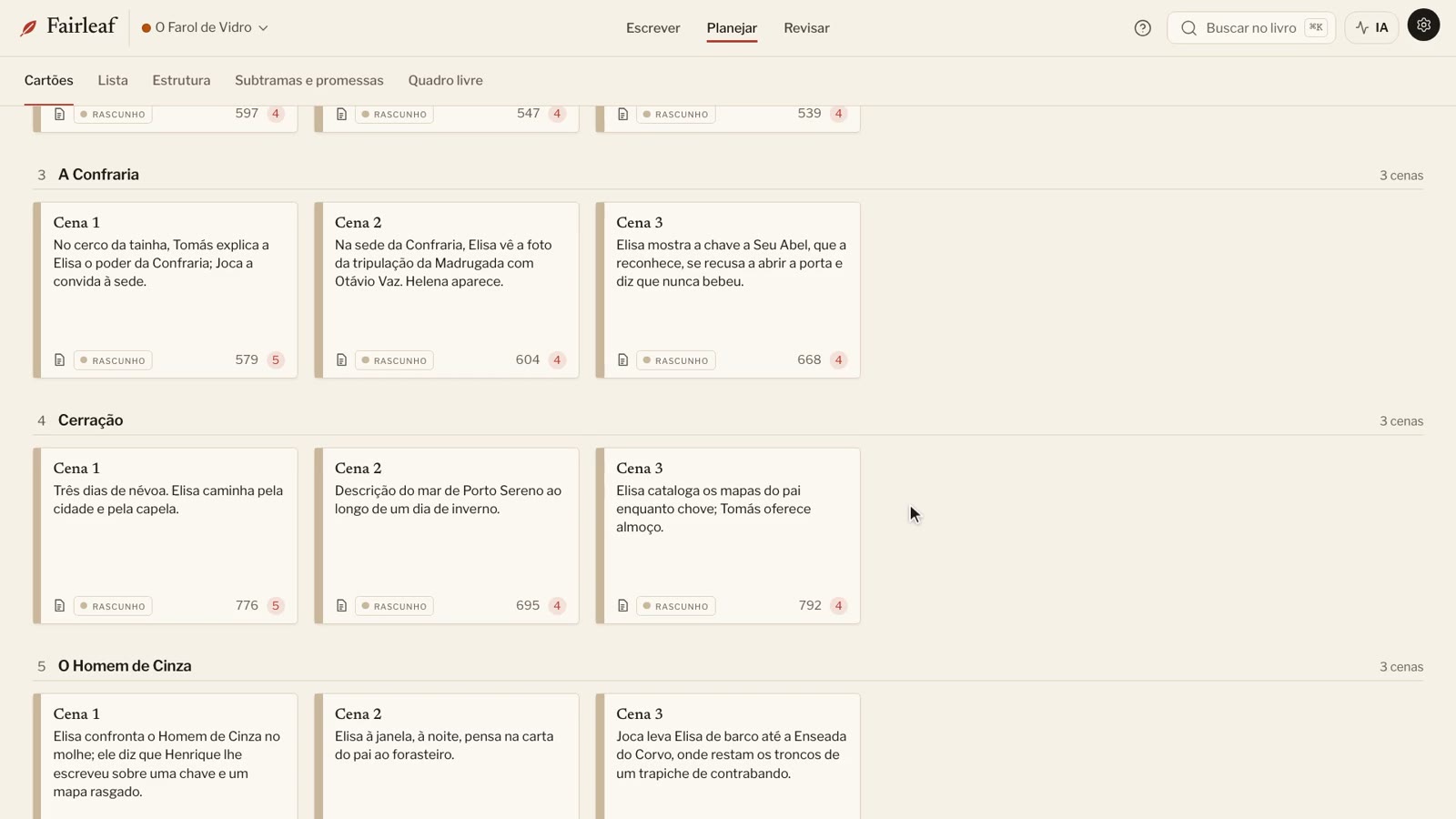This screenshot has width=1456, height=819.
Task: Toggle Rascunho status on A Confraria Cena 1
Action: [113, 360]
